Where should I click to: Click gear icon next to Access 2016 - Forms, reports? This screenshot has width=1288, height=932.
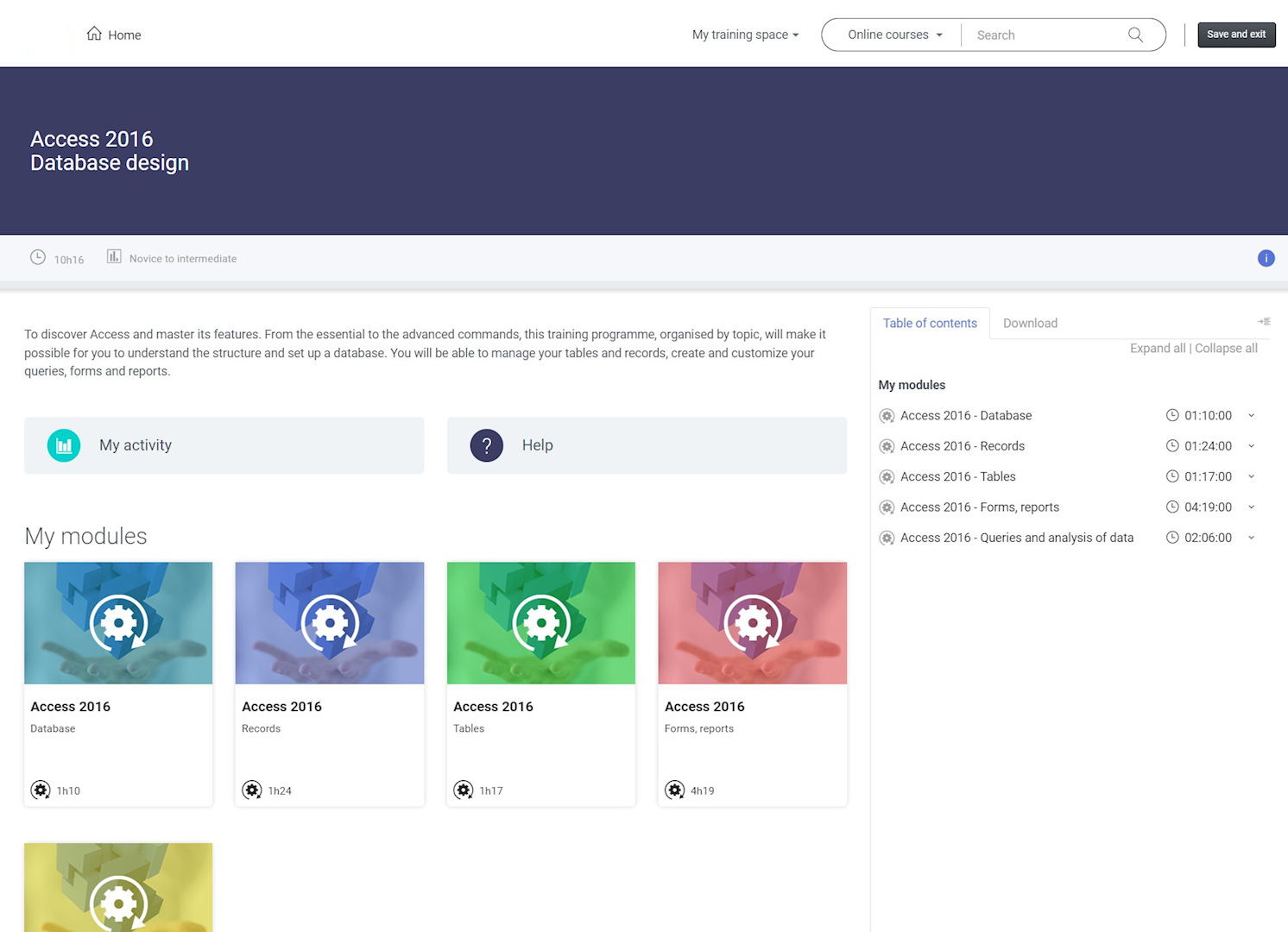point(887,507)
